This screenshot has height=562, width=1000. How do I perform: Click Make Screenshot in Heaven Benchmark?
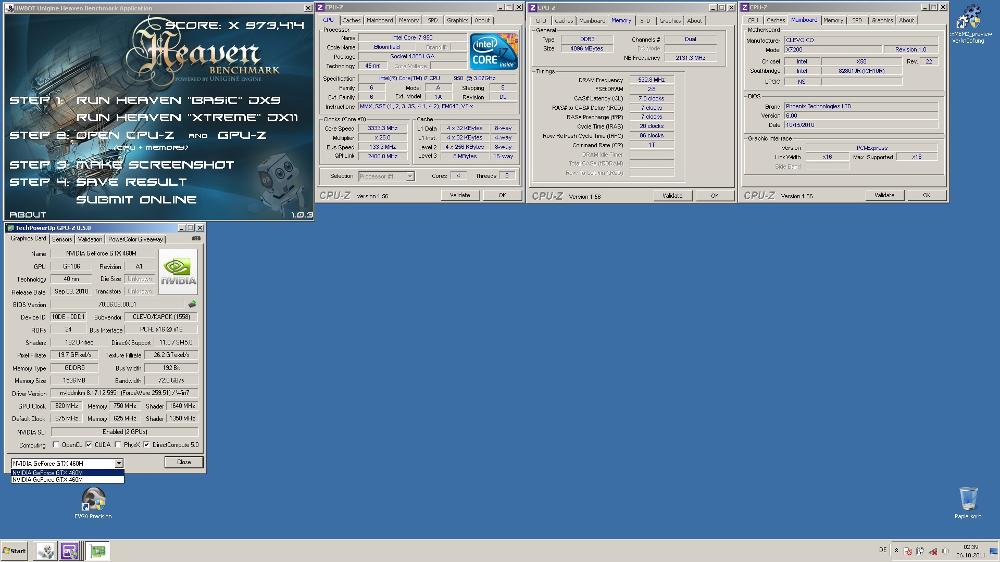155,165
